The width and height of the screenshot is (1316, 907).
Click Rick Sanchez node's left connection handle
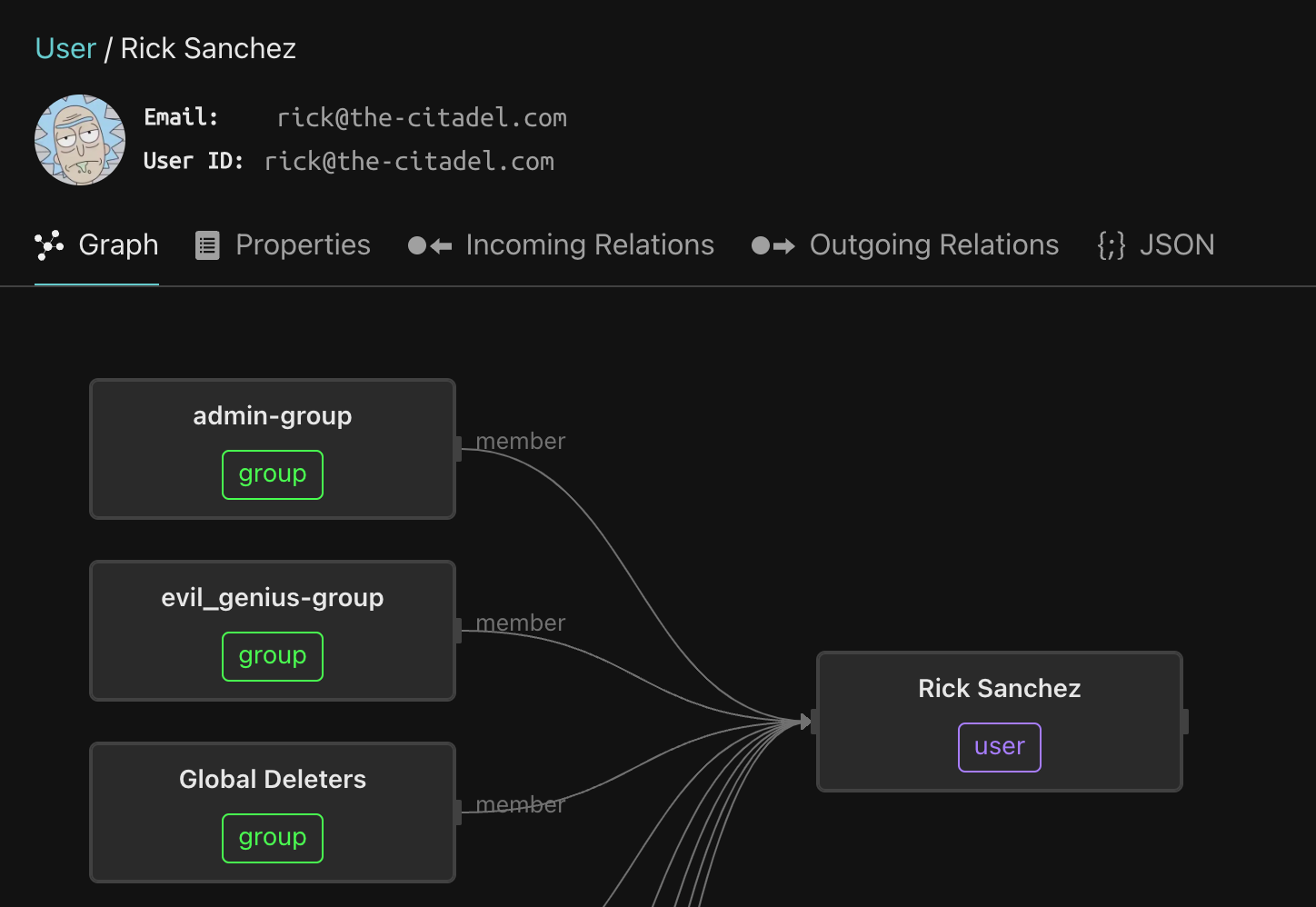coord(814,722)
